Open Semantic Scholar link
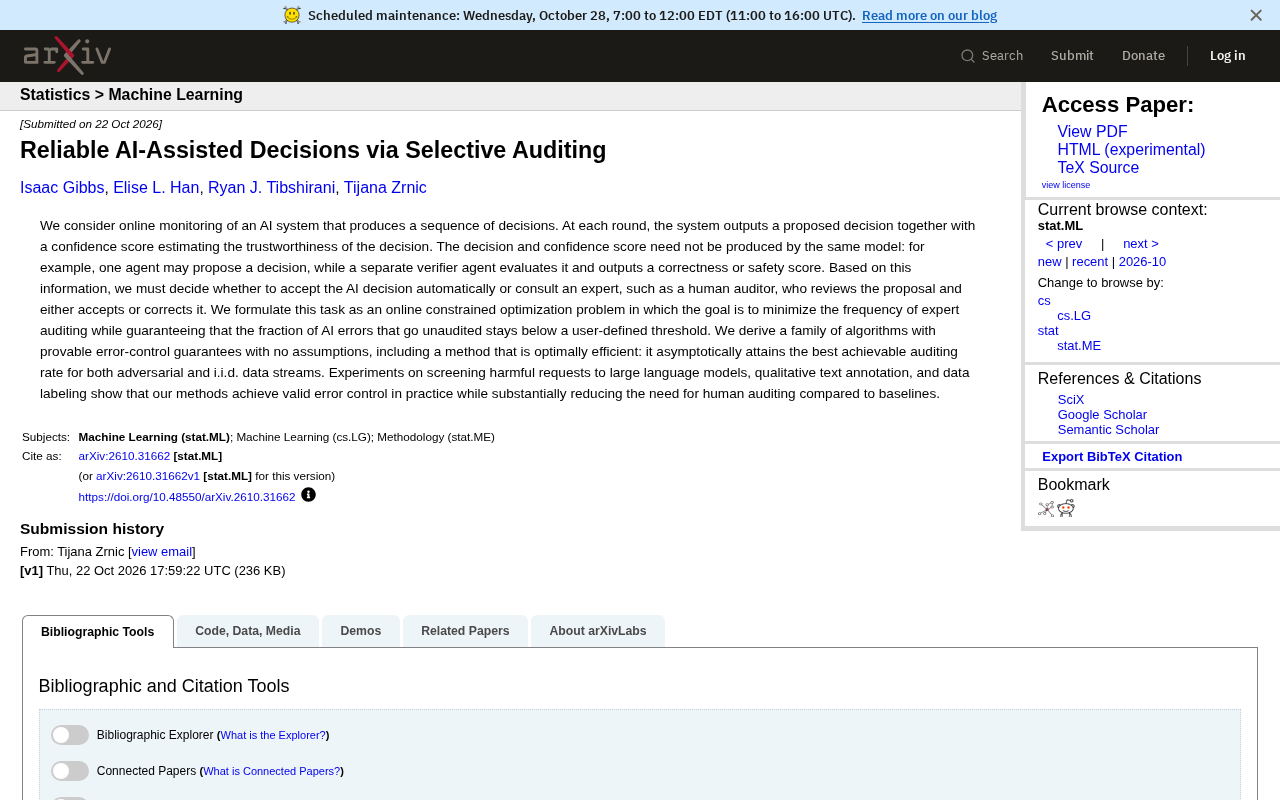The image size is (1280, 800). coord(1108,430)
